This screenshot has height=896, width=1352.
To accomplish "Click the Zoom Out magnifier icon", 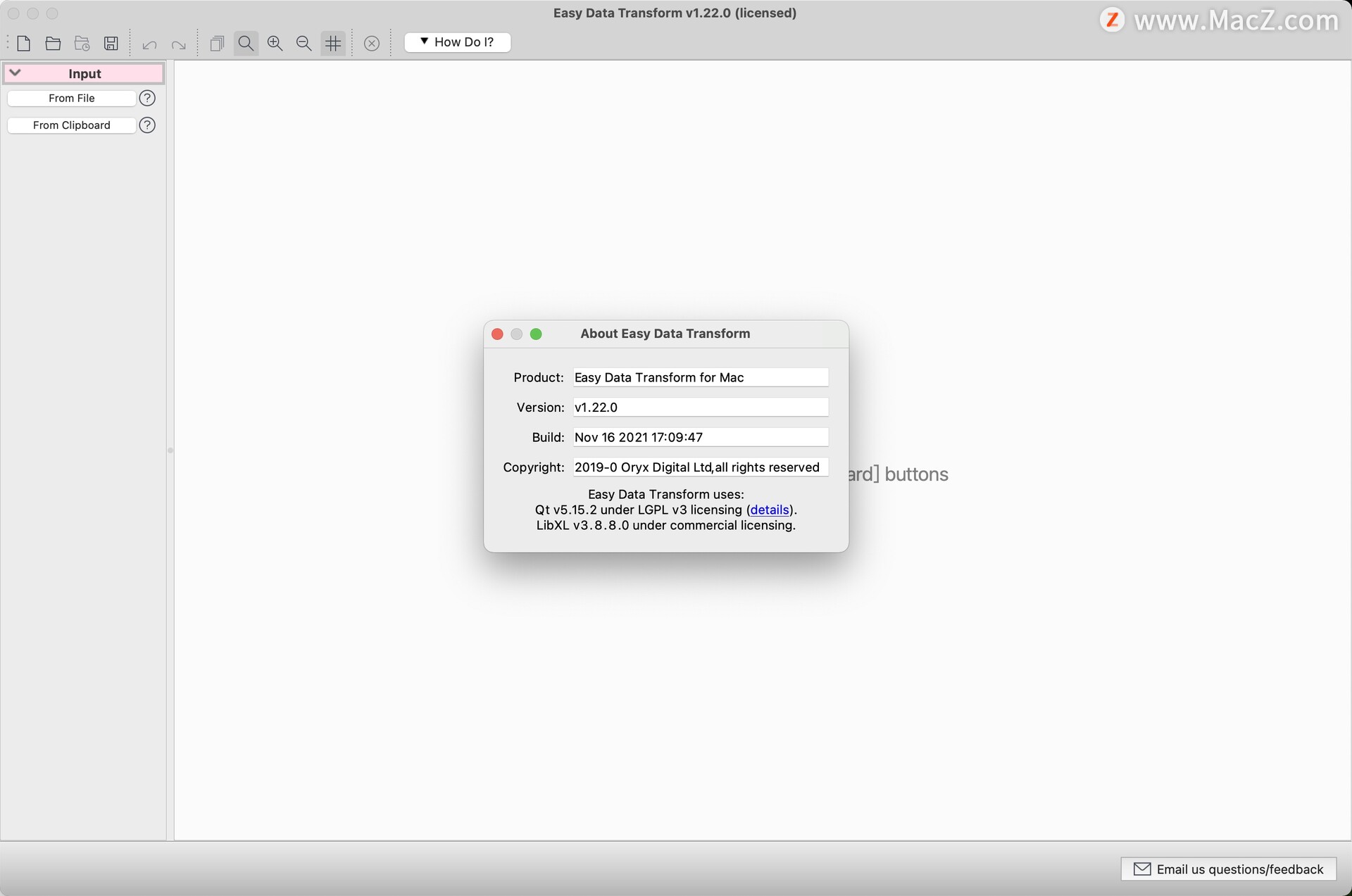I will [303, 43].
